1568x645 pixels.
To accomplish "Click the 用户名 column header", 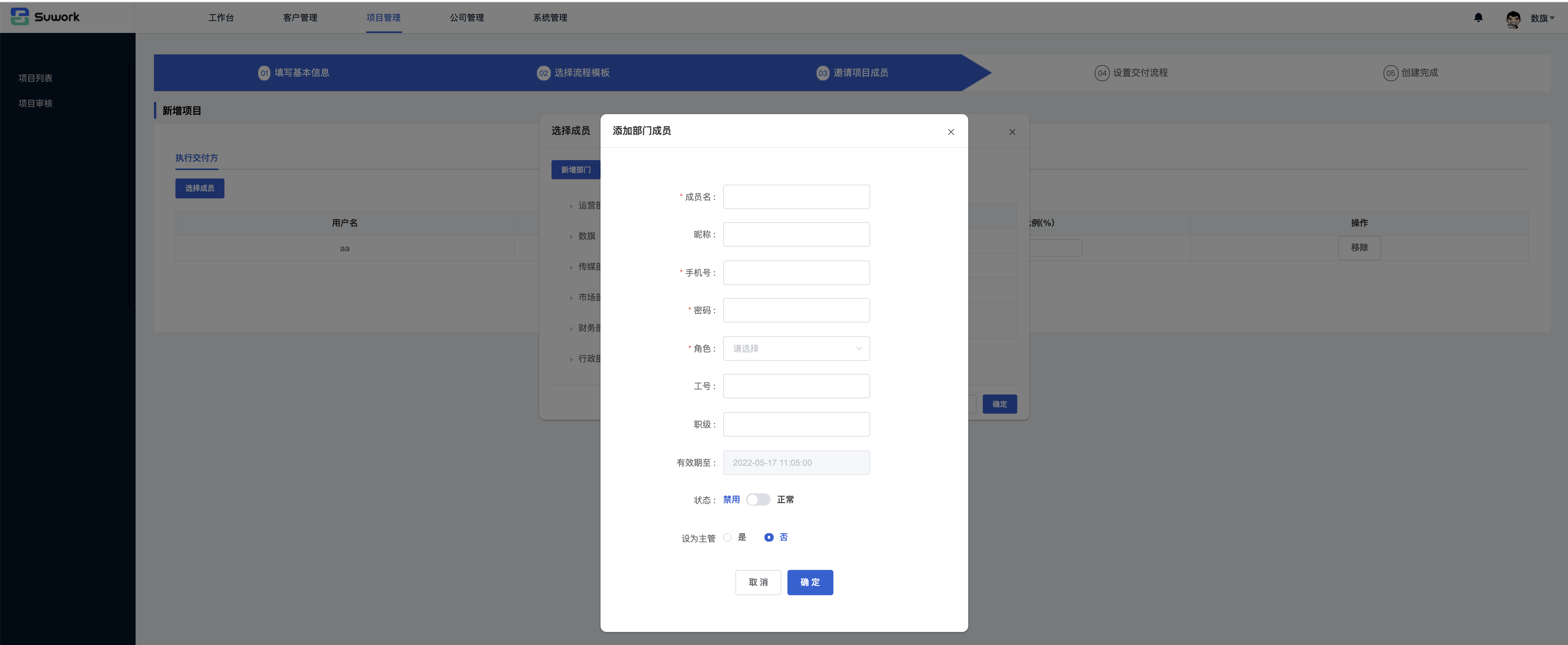I will tap(345, 223).
